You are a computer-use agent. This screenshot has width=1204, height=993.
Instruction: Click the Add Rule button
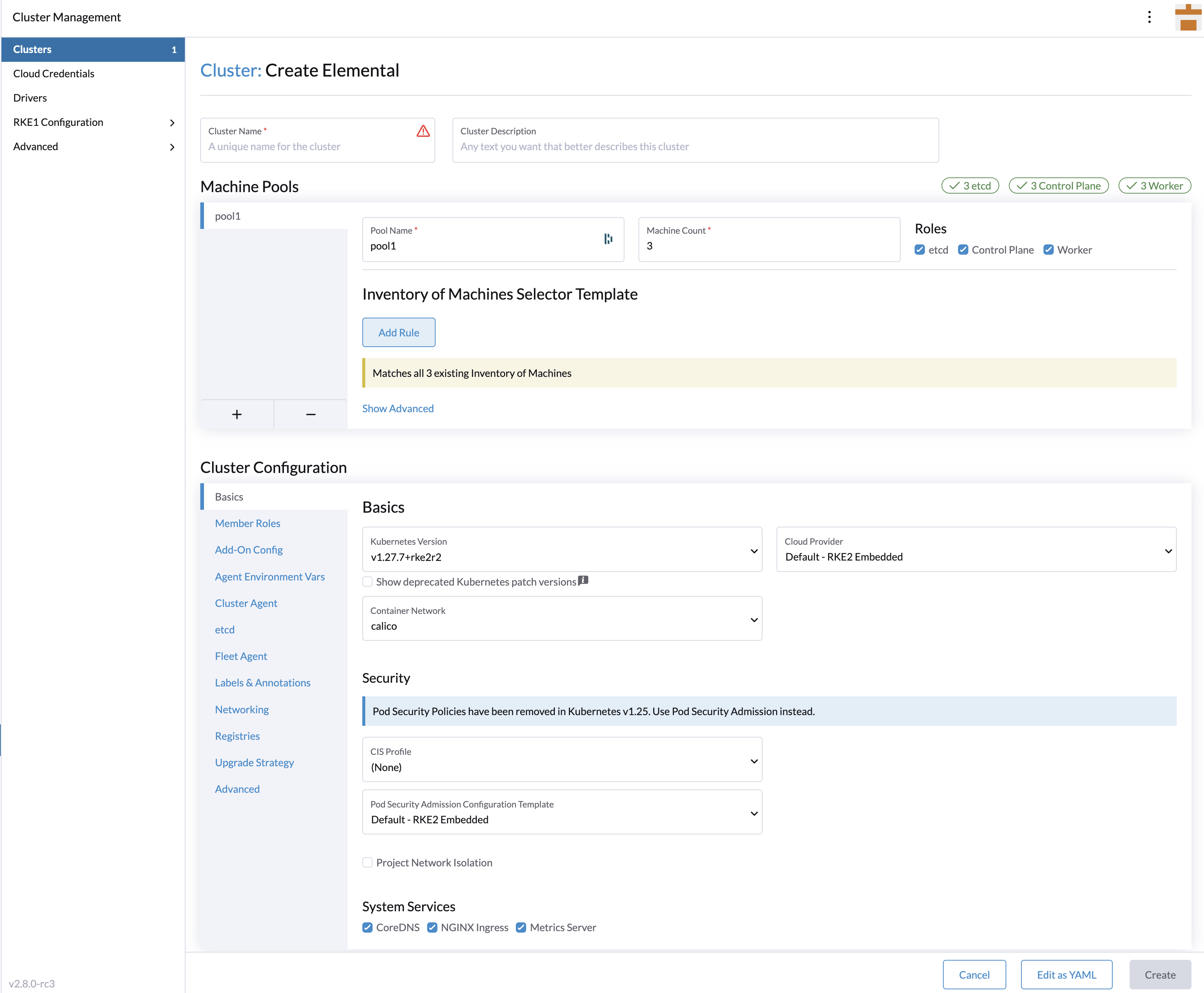(x=398, y=332)
